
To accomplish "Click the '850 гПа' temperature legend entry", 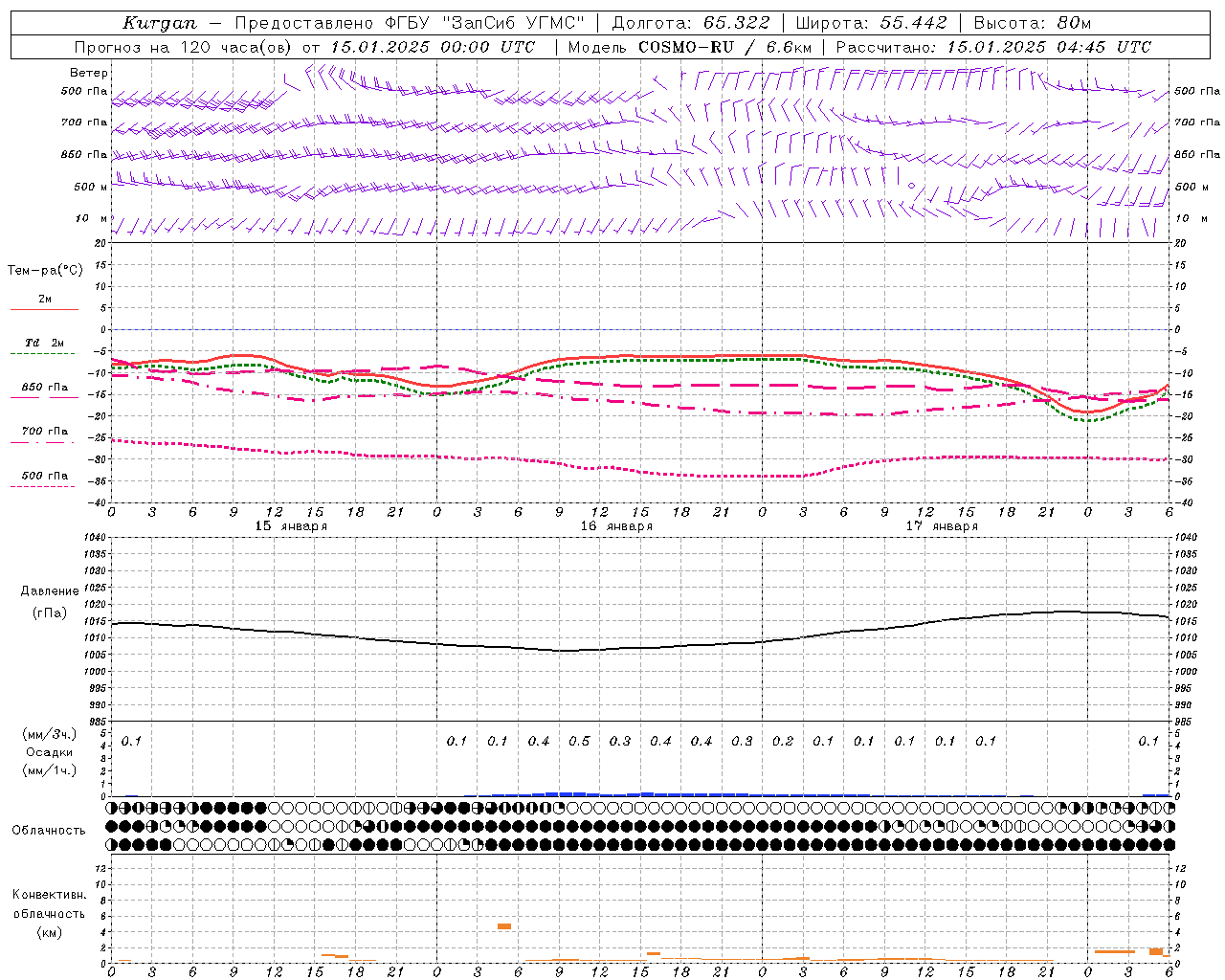I will (x=45, y=387).
